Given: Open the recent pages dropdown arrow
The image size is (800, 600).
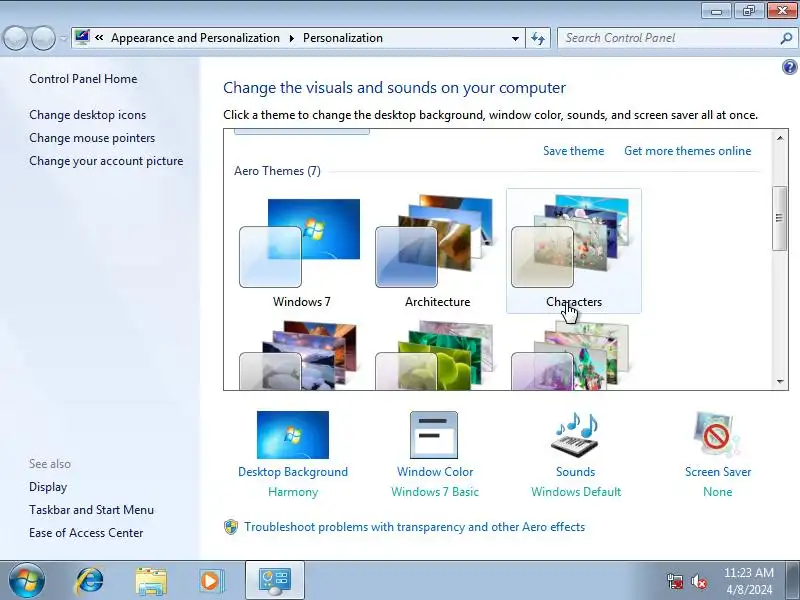Looking at the screenshot, I should click(x=63, y=38).
